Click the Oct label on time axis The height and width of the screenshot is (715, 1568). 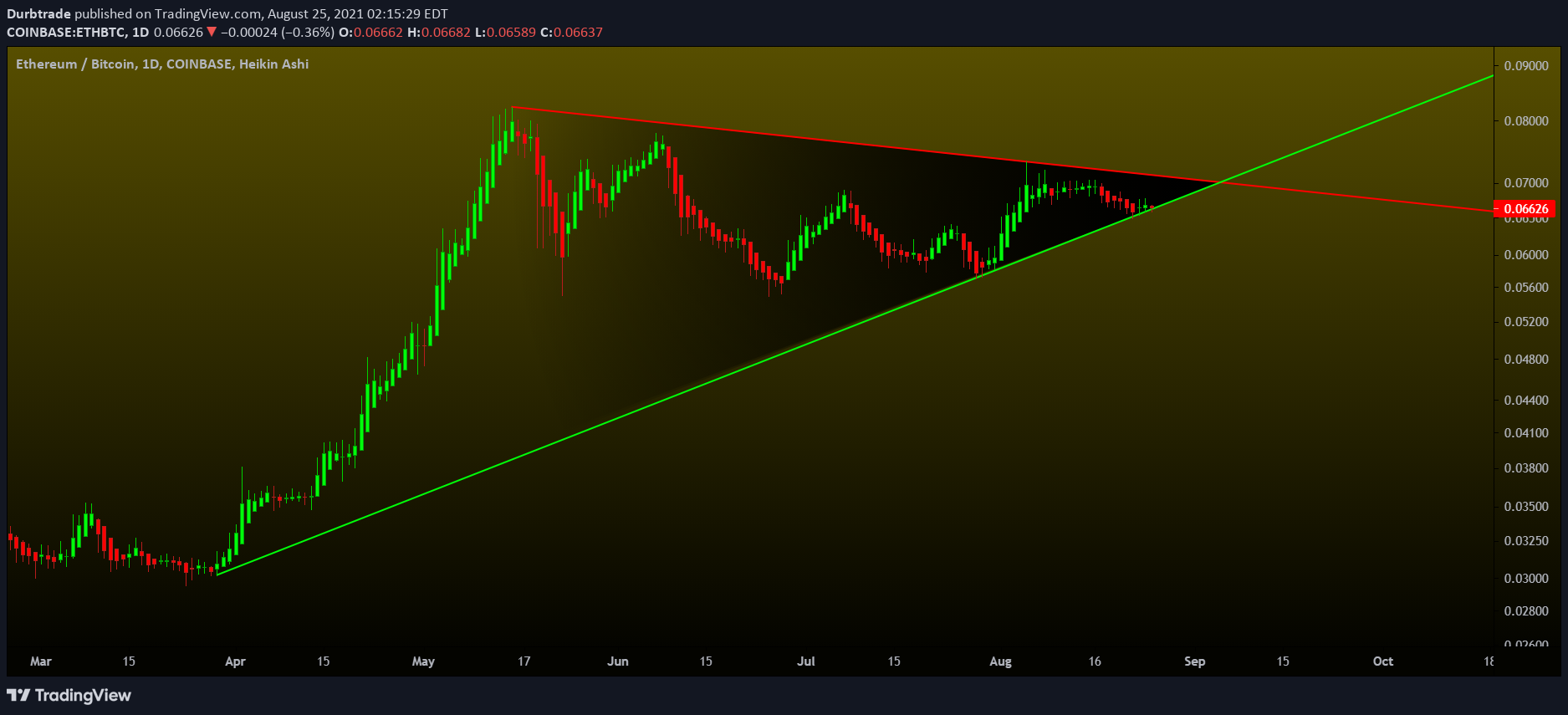click(1382, 661)
